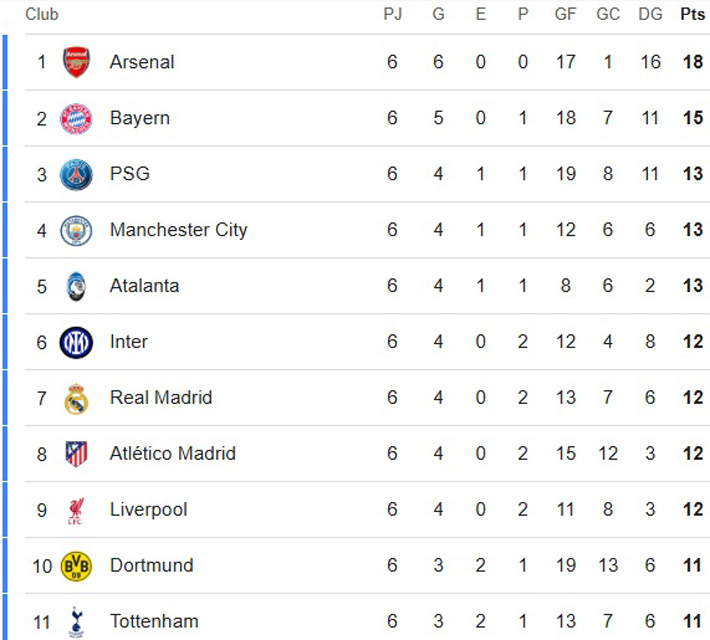710x640 pixels.
Task: Click the Club column header
Action: pyautogui.click(x=42, y=14)
